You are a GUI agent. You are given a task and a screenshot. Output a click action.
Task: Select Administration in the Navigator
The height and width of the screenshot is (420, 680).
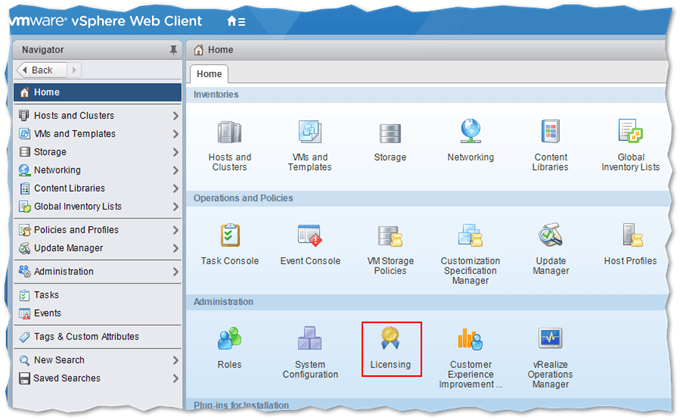[98, 272]
